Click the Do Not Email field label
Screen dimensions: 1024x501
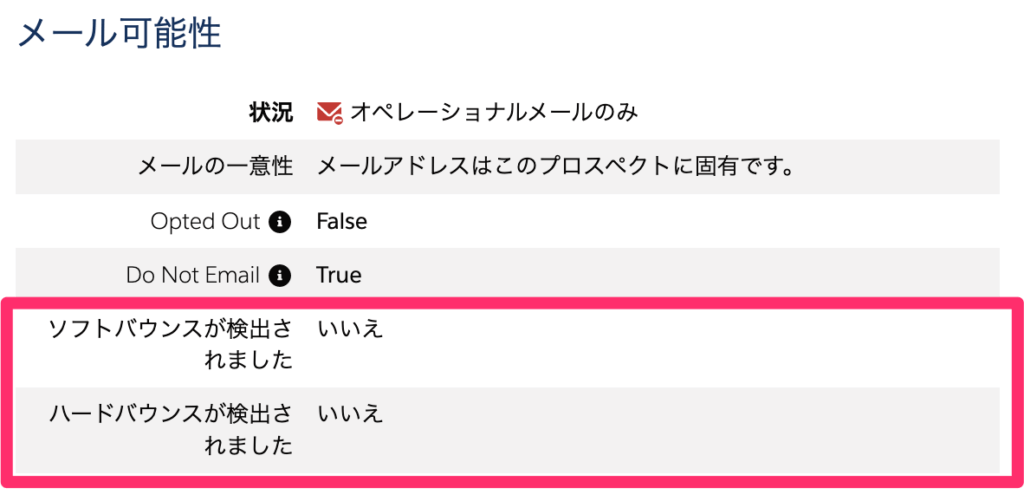(x=193, y=274)
